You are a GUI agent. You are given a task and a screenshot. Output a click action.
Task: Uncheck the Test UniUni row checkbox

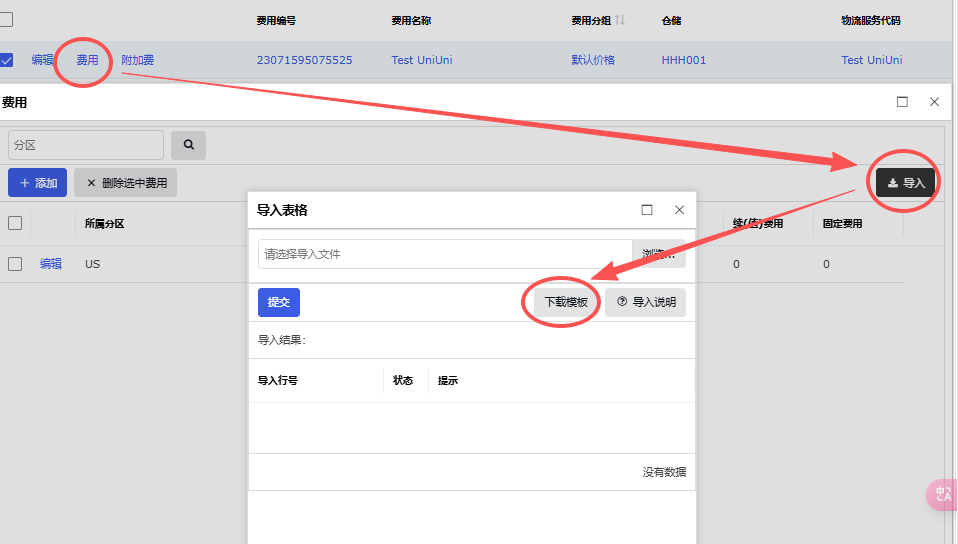(x=6, y=60)
